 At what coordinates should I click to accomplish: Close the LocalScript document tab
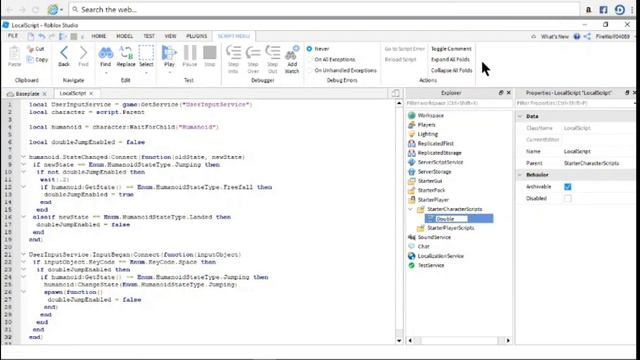pyautogui.click(x=91, y=93)
